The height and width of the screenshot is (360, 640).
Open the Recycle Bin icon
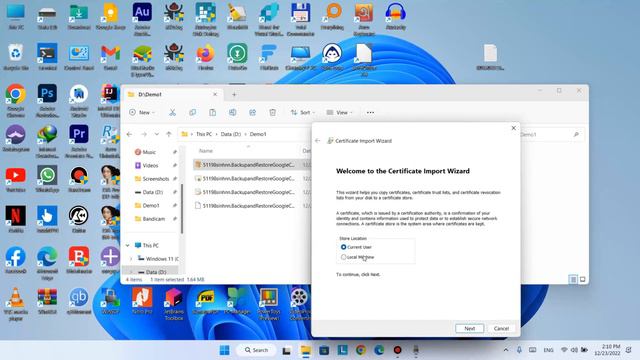pyautogui.click(x=16, y=57)
